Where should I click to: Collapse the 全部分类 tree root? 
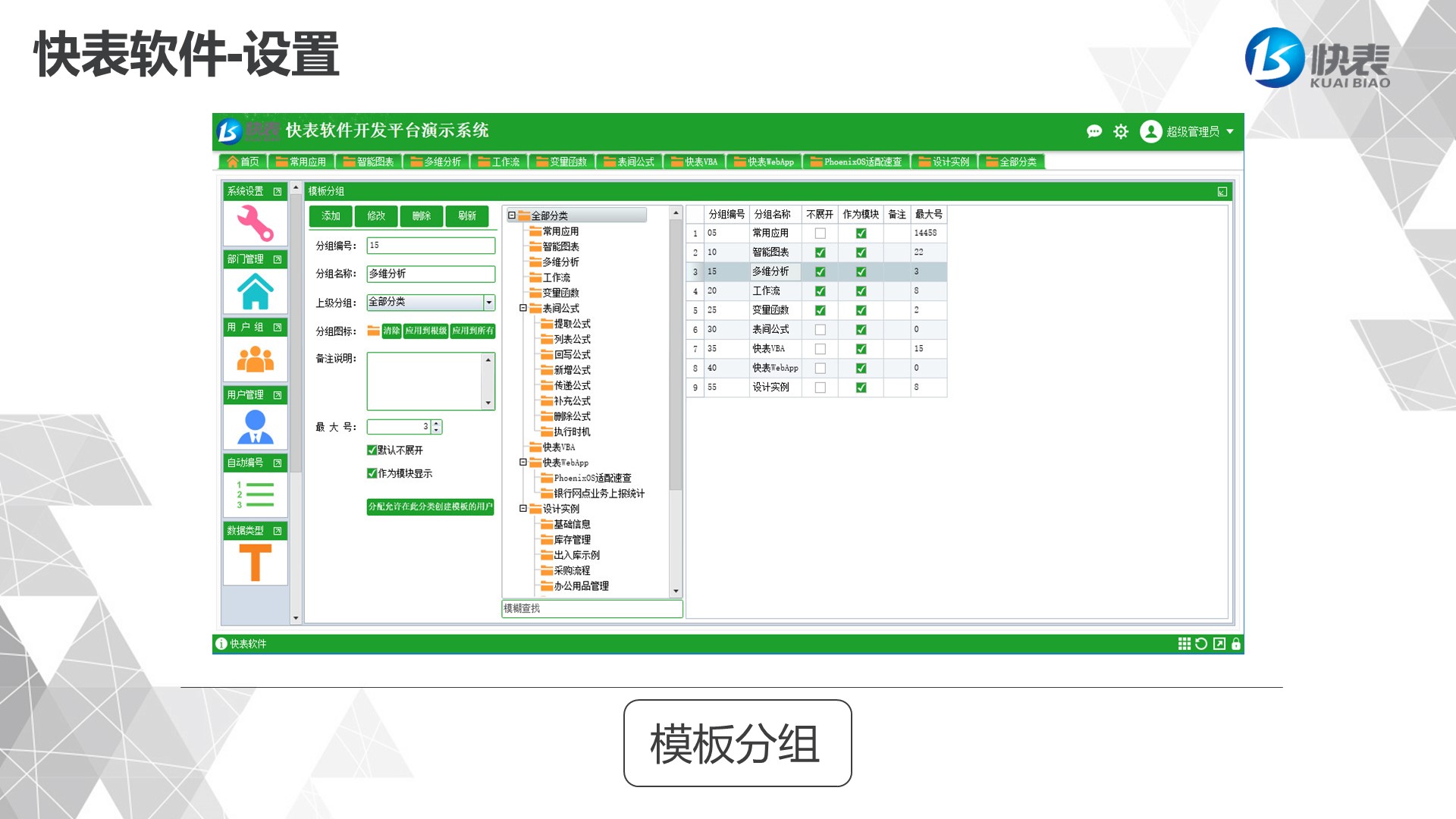coord(512,215)
